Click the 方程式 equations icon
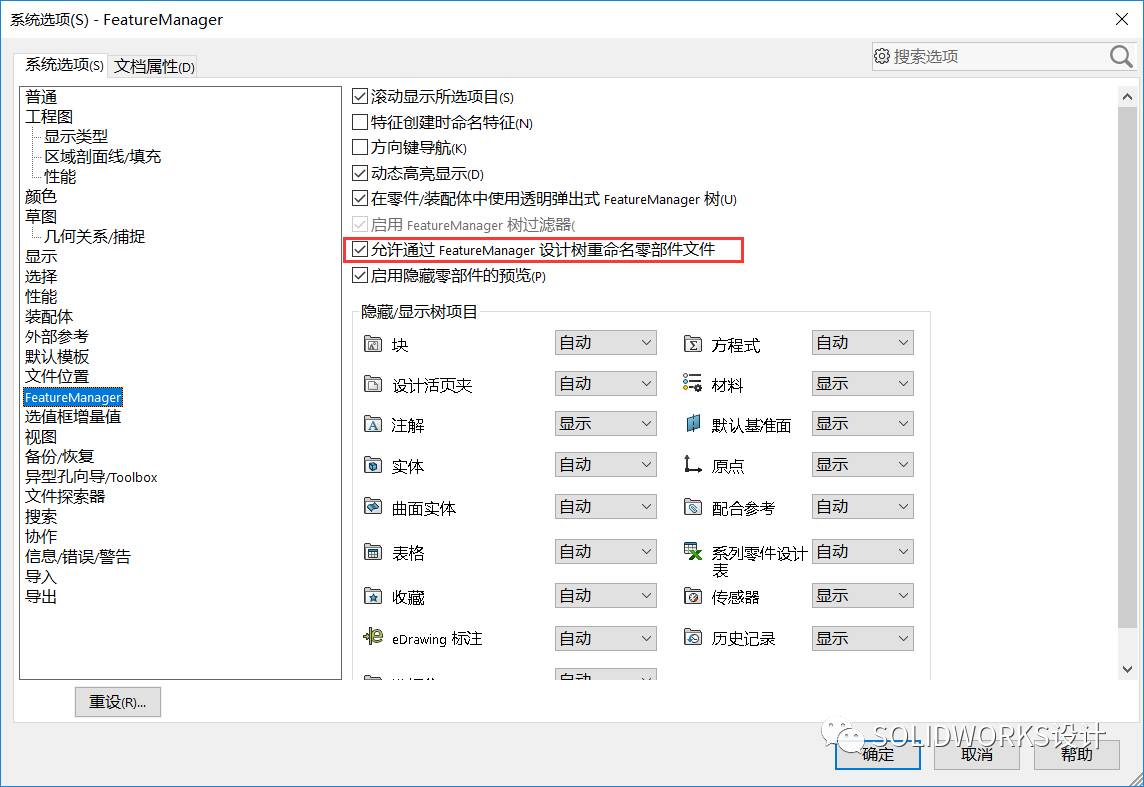This screenshot has width=1144, height=787. pos(692,344)
